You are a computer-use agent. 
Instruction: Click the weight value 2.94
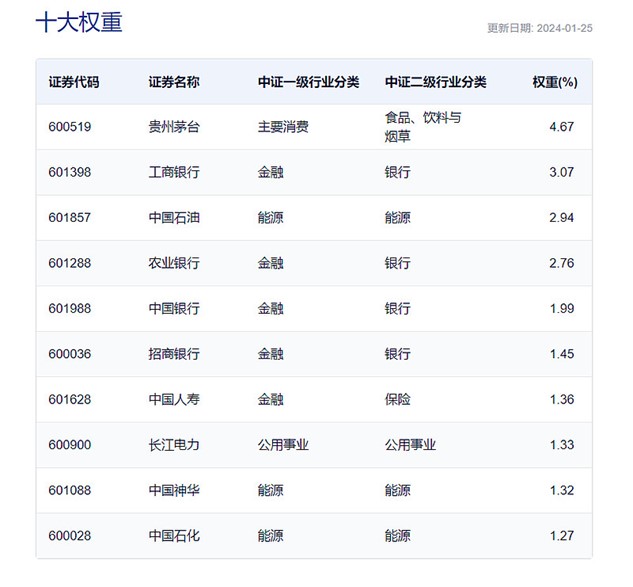(562, 218)
